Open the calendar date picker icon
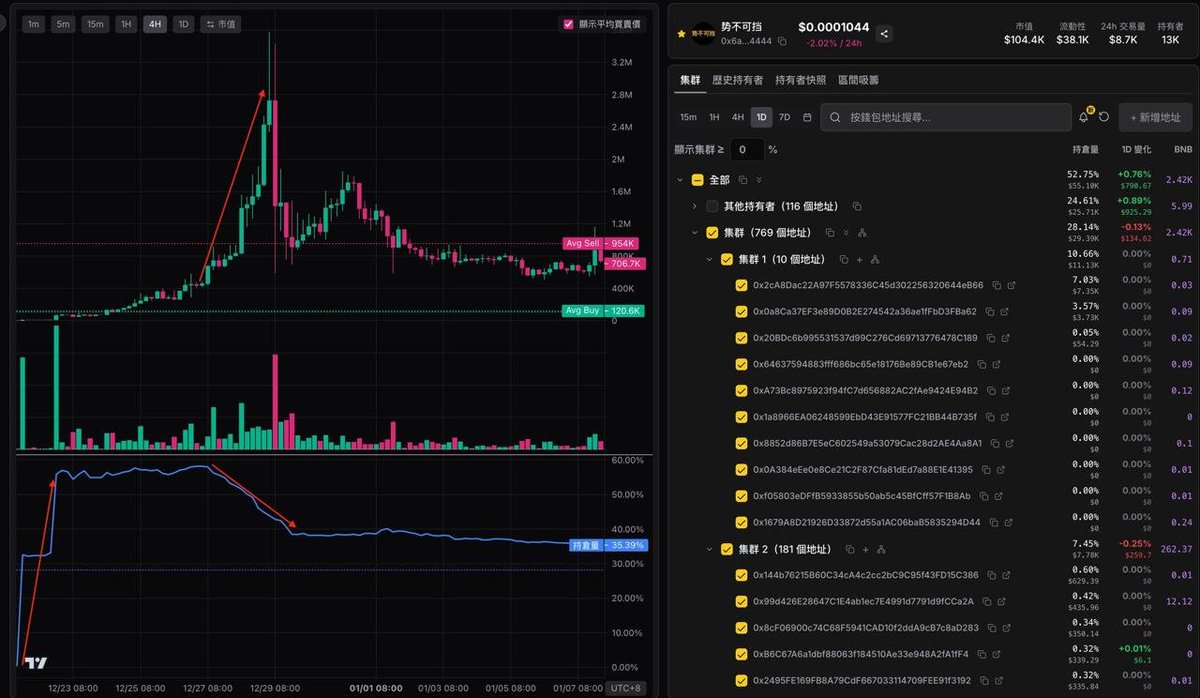The width and height of the screenshot is (1200, 698). tap(807, 117)
